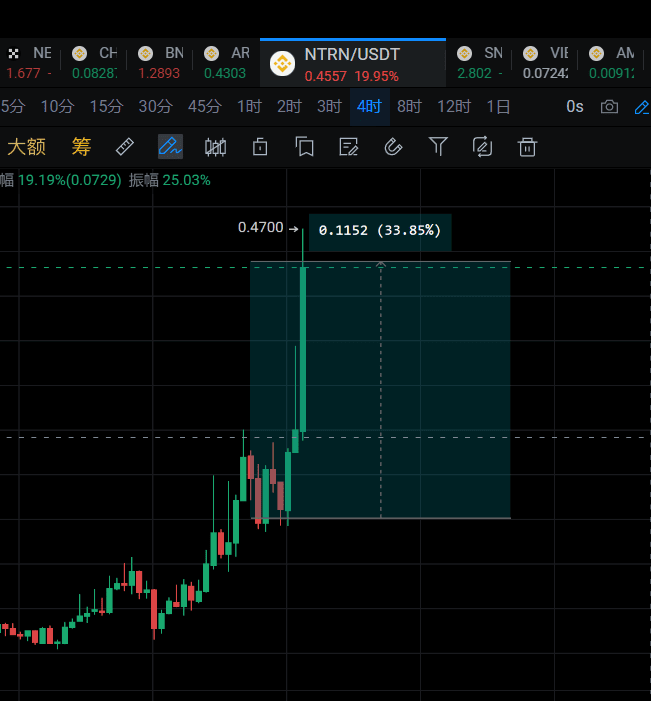
Task: Select the 1时 timeframe
Action: tap(249, 107)
